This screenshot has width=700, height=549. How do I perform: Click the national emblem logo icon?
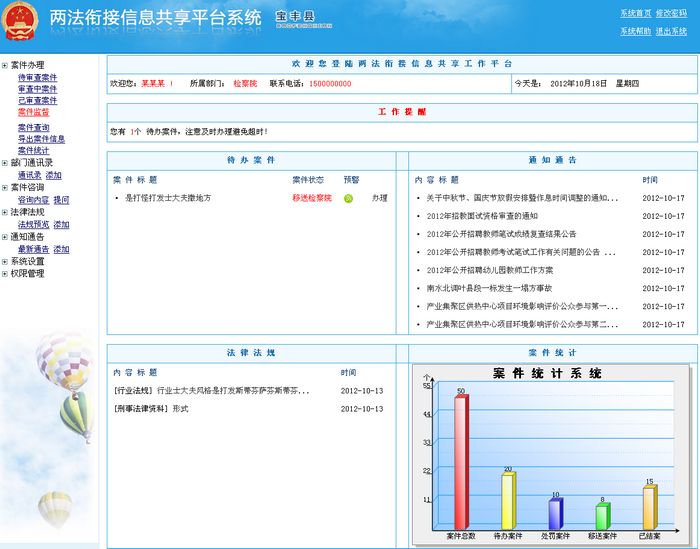tap(20, 20)
